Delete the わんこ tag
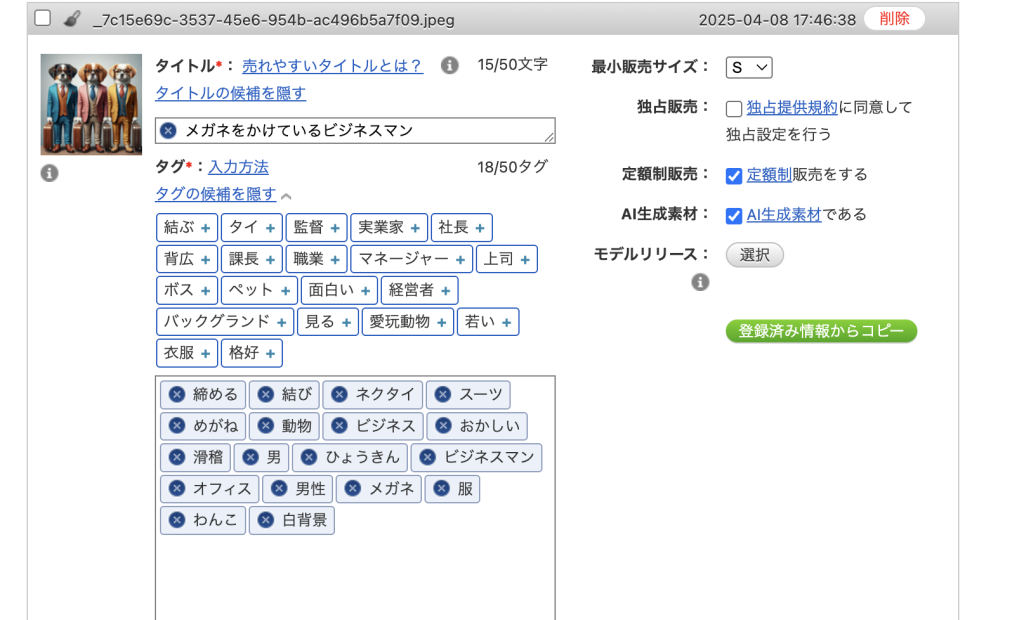The height and width of the screenshot is (620, 1024). point(177,520)
